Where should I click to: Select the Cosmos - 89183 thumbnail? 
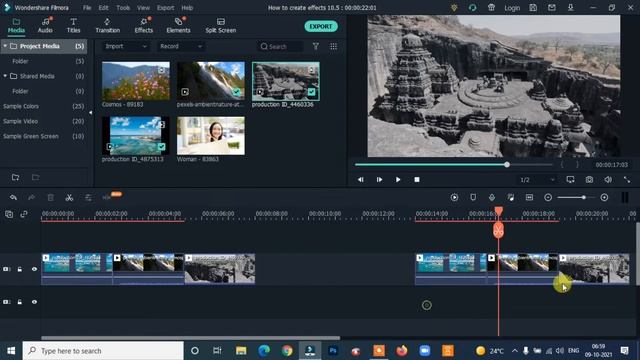(x=136, y=81)
